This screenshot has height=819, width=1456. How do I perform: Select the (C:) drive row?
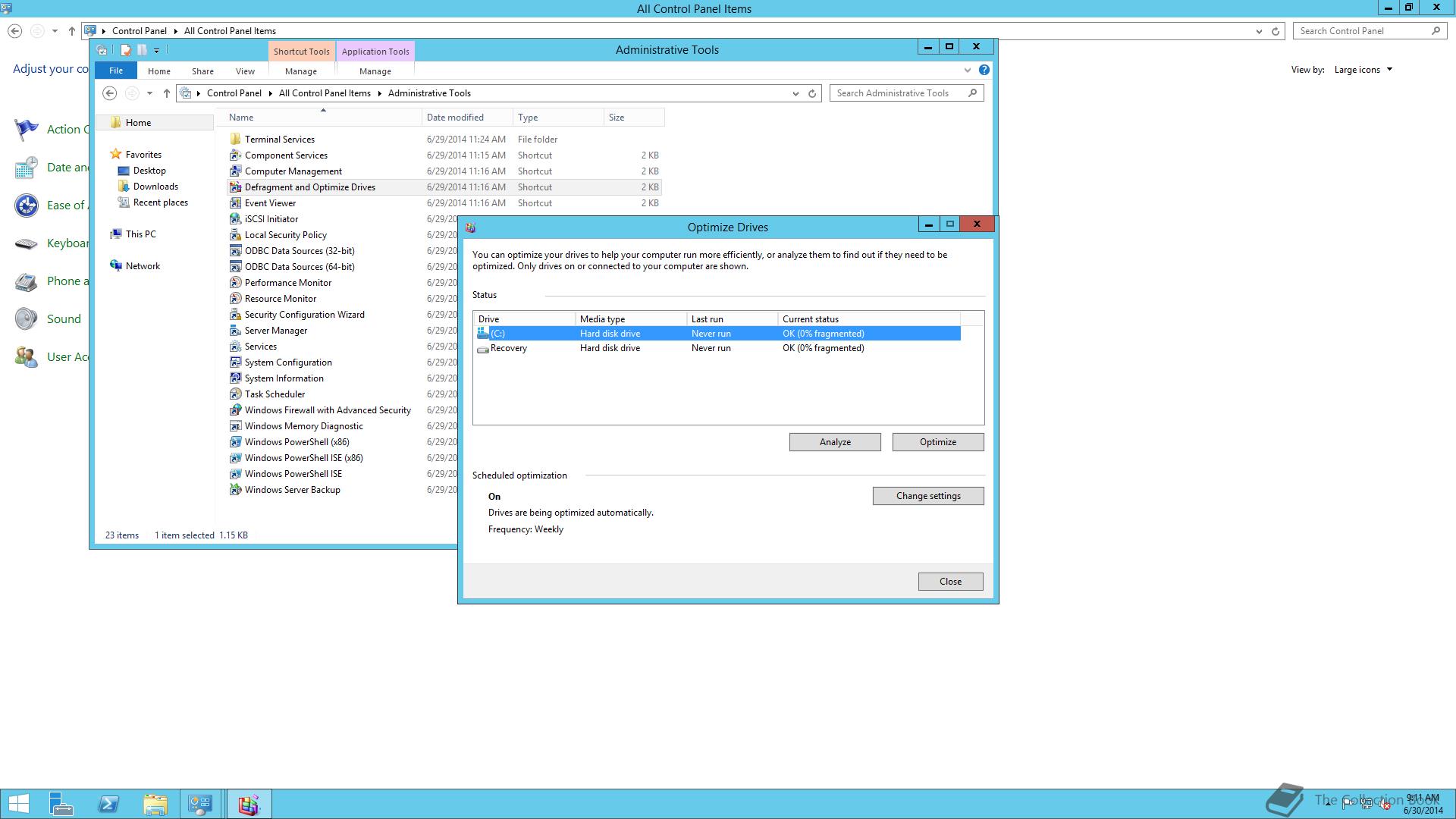[x=717, y=334]
